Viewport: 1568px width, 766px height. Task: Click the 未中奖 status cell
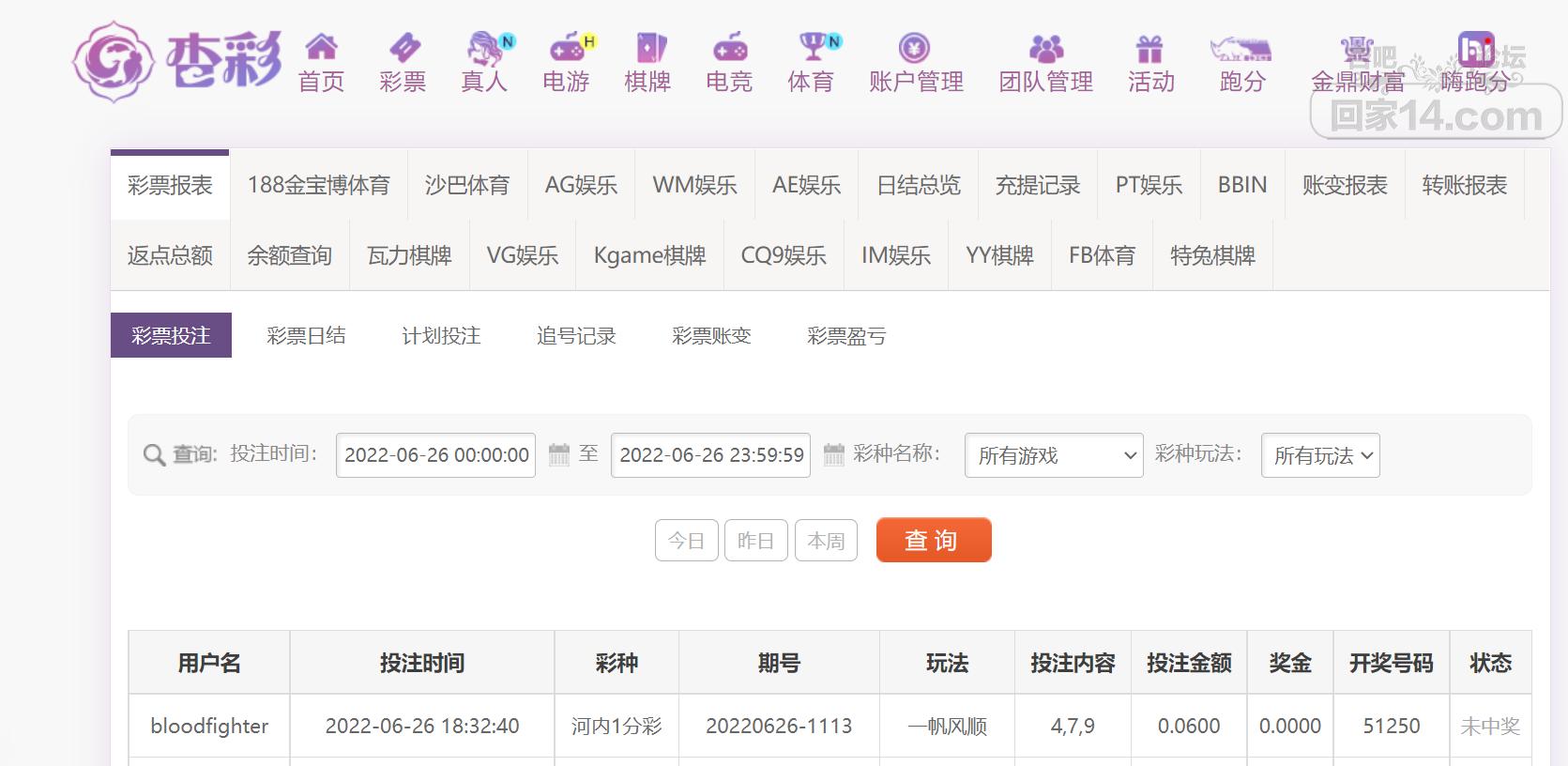(1490, 726)
